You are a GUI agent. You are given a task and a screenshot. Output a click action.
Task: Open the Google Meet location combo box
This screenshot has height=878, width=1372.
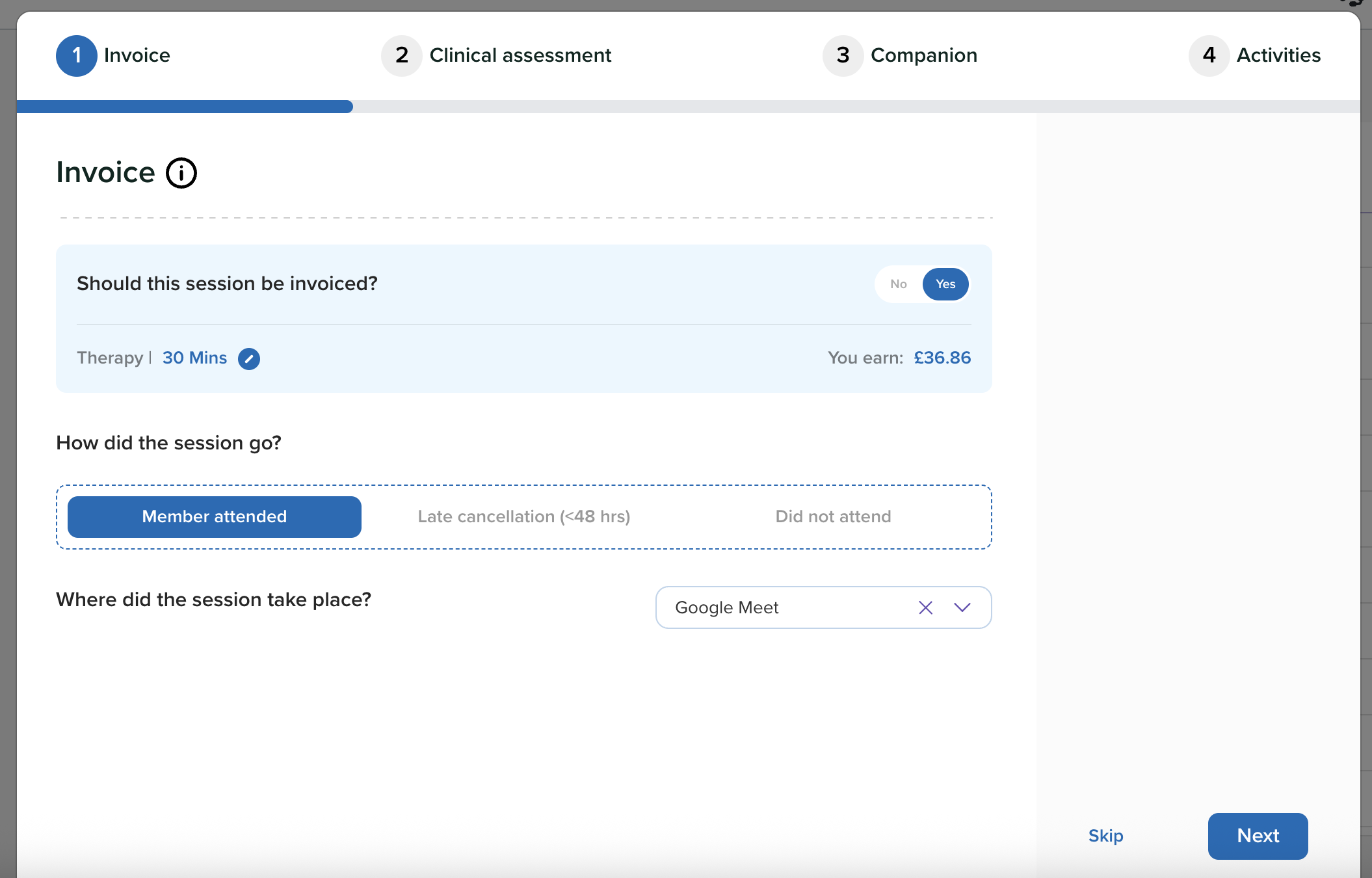pyautogui.click(x=780, y=607)
